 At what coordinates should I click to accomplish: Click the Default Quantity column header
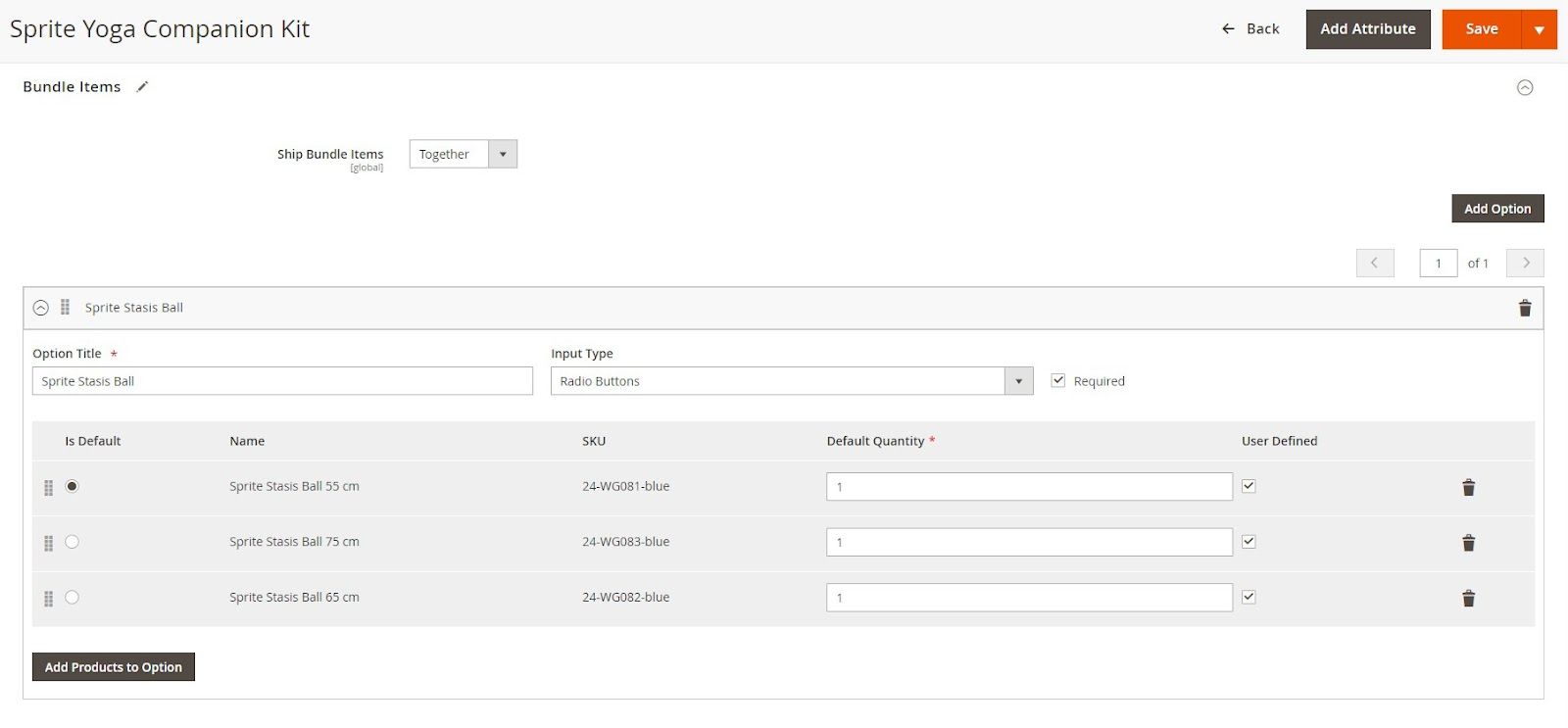point(880,441)
